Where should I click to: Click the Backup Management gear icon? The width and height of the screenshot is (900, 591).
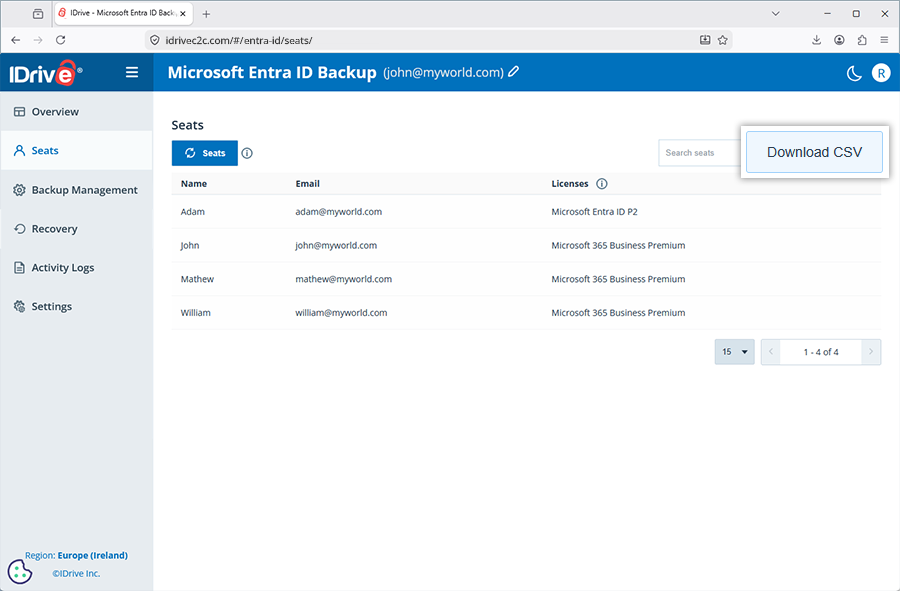point(20,190)
